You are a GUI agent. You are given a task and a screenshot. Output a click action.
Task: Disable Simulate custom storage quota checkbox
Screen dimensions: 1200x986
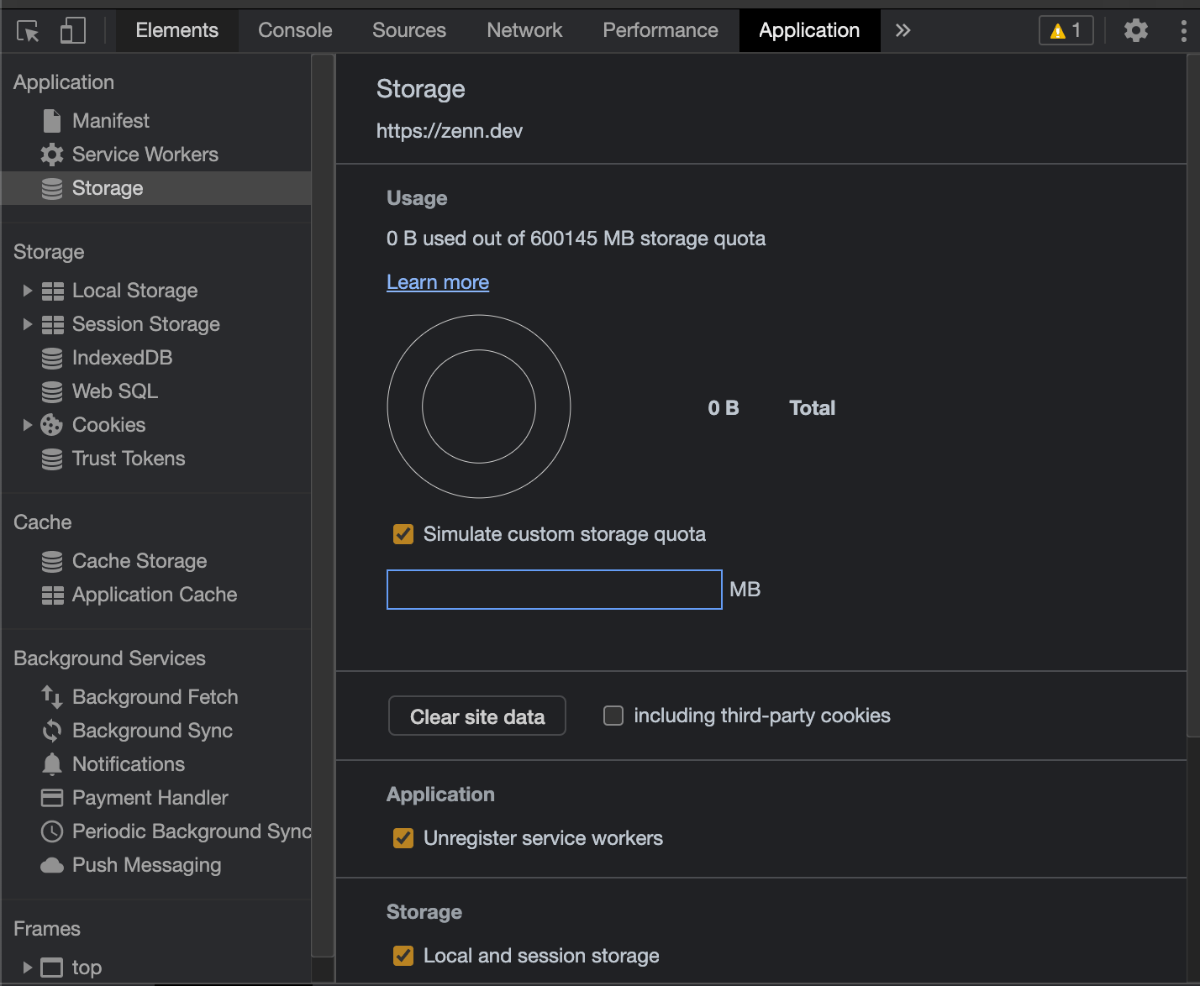pyautogui.click(x=403, y=534)
